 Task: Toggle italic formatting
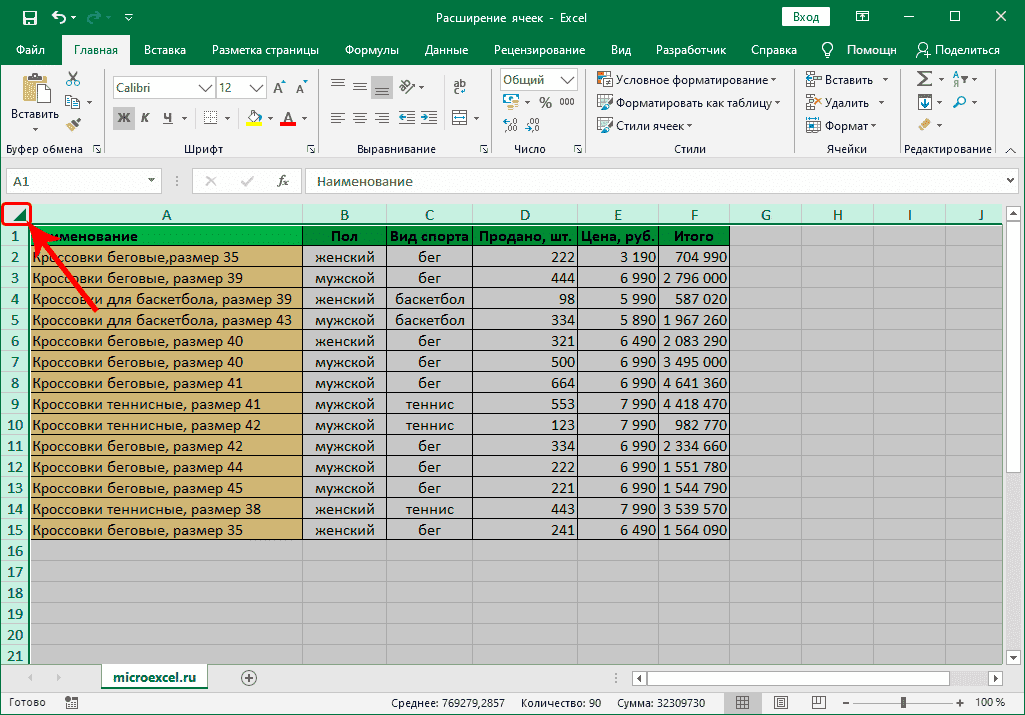tap(146, 117)
